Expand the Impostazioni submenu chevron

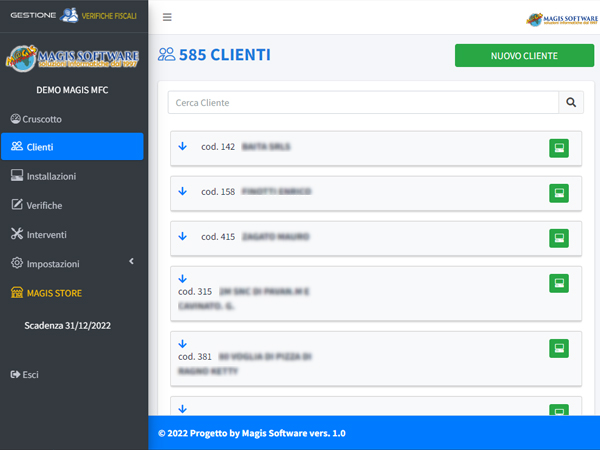(x=132, y=261)
